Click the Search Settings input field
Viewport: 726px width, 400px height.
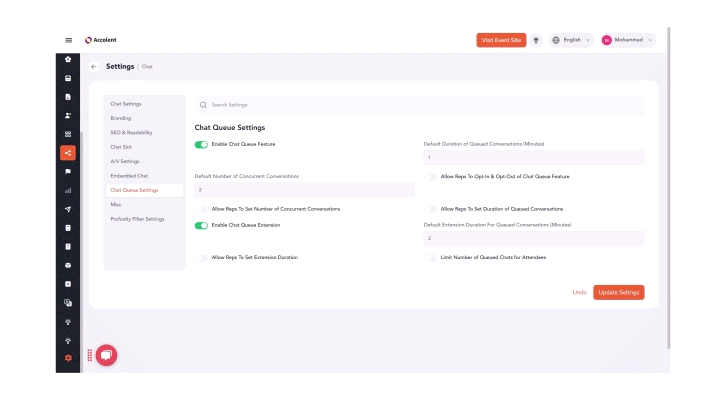420,104
